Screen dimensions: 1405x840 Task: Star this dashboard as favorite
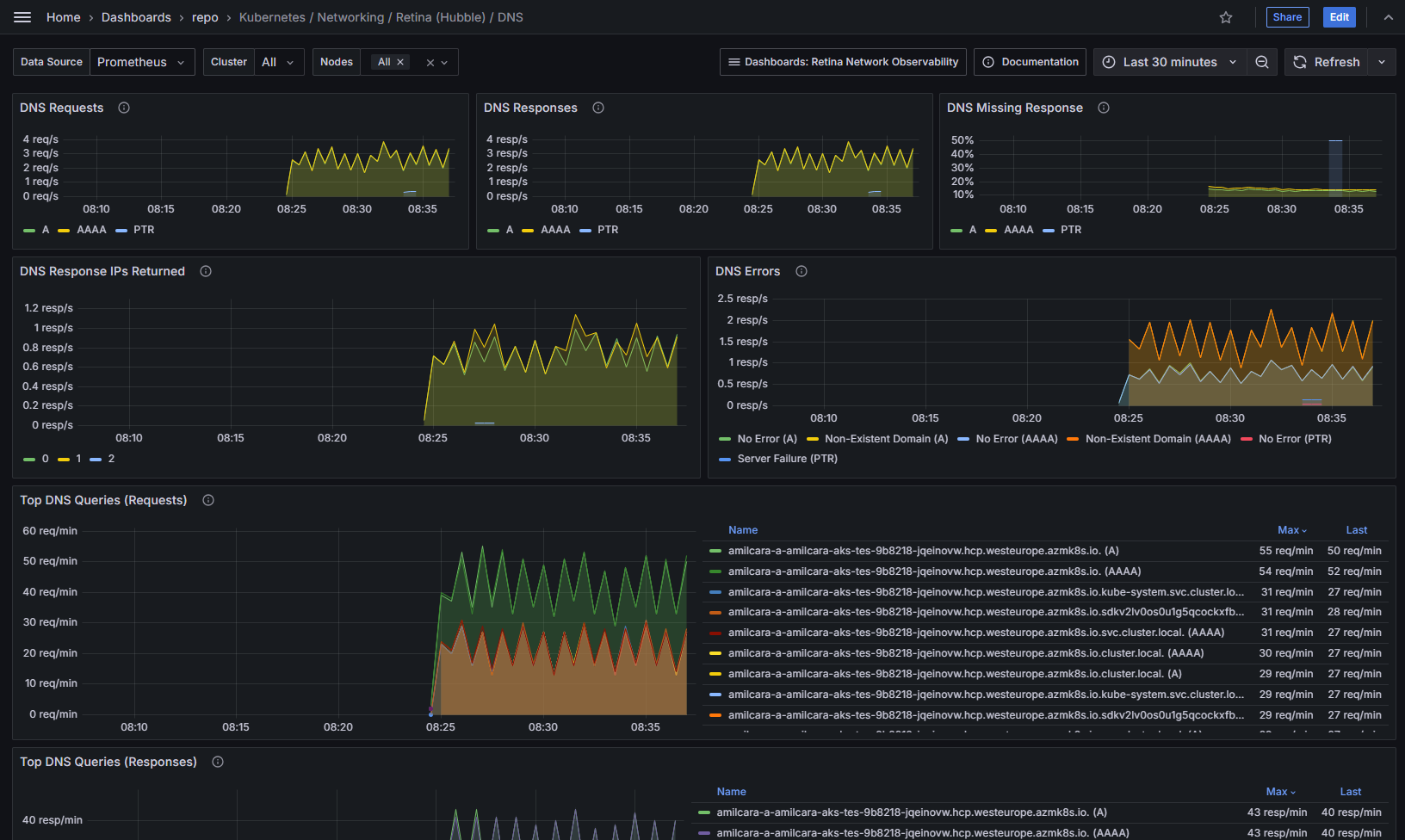click(1226, 17)
